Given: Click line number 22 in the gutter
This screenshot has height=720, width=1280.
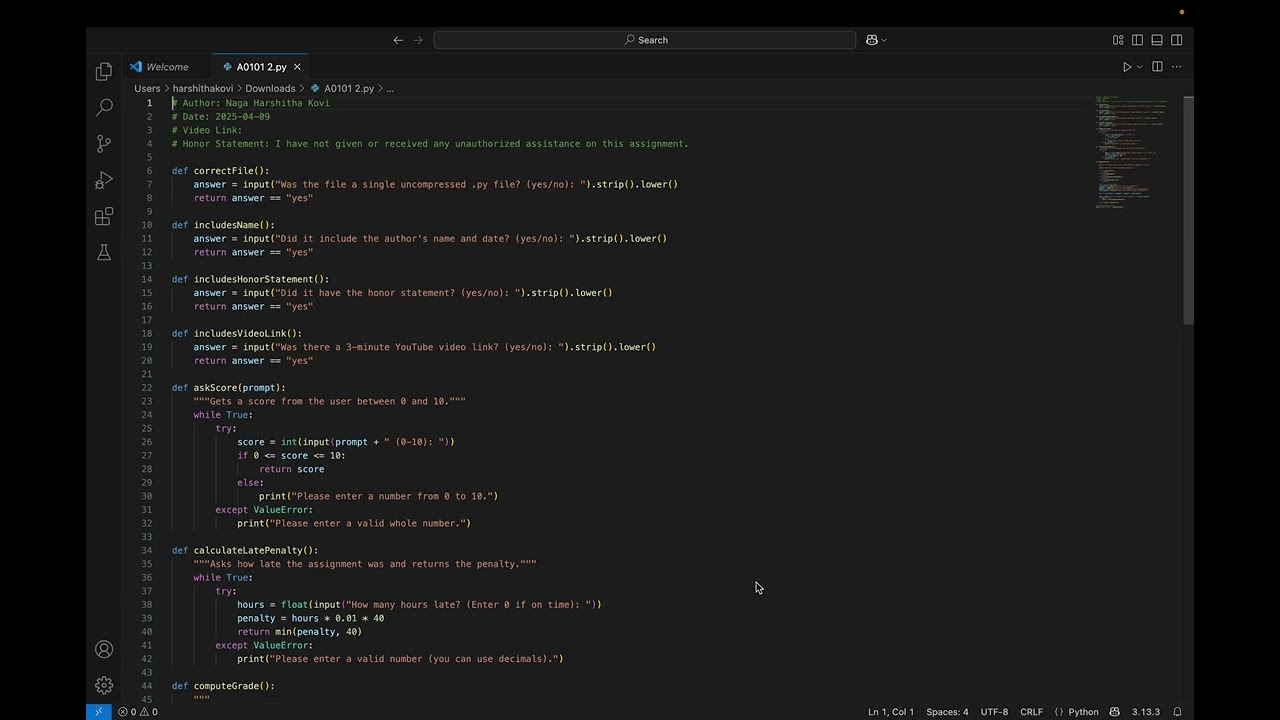Looking at the screenshot, I should (x=147, y=388).
